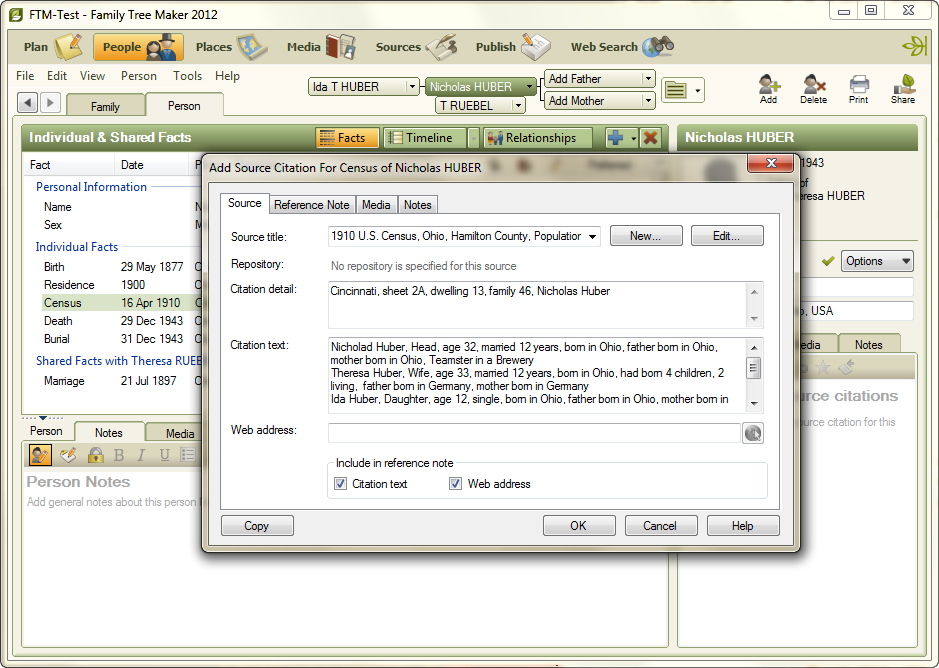Toggle Underline in the notes toolbar
The image size is (939, 668).
tap(164, 455)
